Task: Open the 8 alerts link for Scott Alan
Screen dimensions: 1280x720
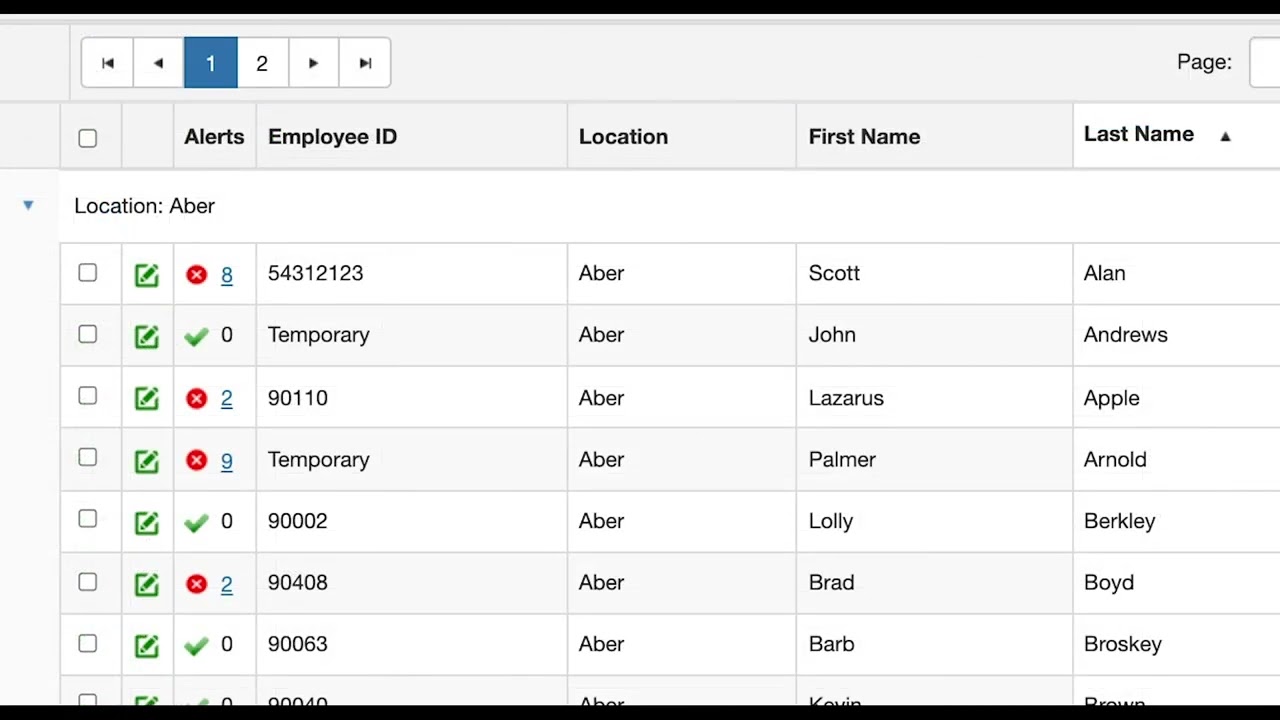Action: click(x=227, y=275)
